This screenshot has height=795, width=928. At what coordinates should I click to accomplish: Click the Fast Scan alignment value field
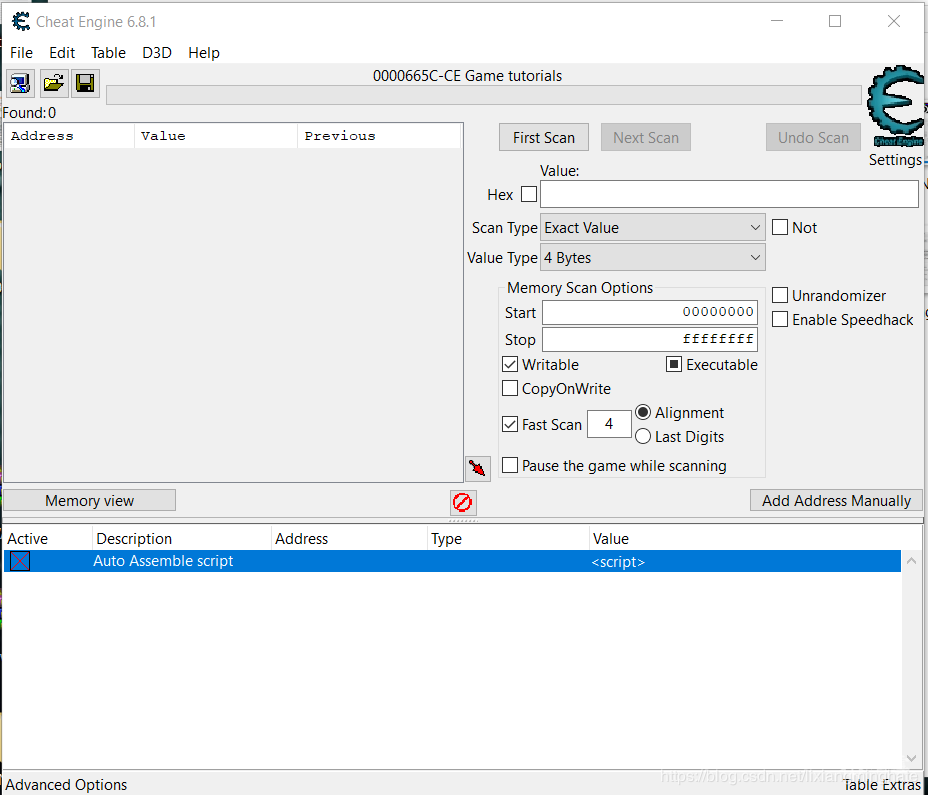[609, 424]
